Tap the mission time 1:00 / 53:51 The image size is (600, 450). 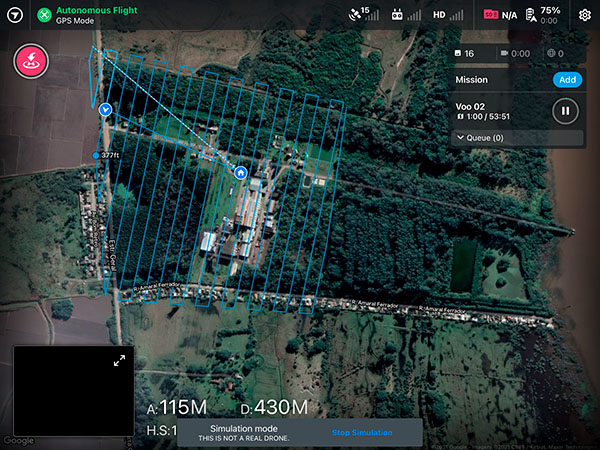point(488,116)
